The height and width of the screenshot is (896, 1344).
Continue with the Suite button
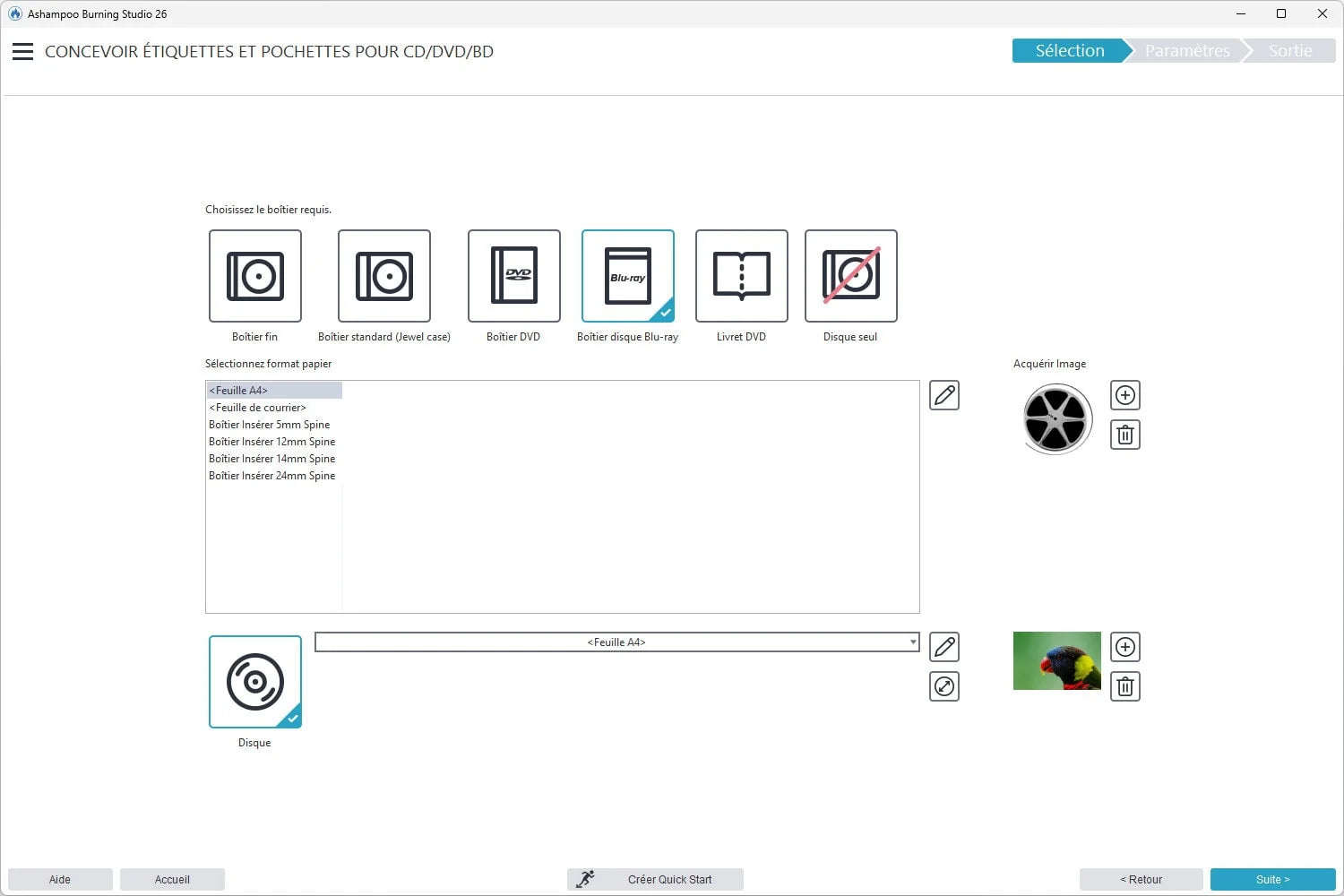(x=1273, y=880)
